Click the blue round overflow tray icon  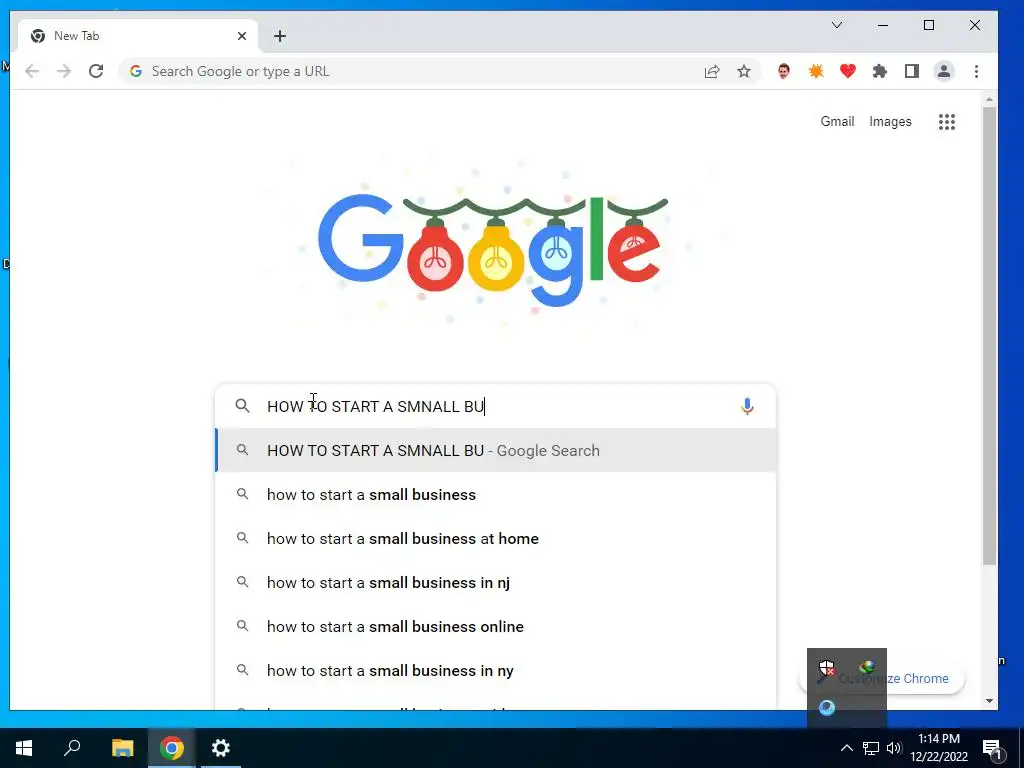(x=827, y=708)
